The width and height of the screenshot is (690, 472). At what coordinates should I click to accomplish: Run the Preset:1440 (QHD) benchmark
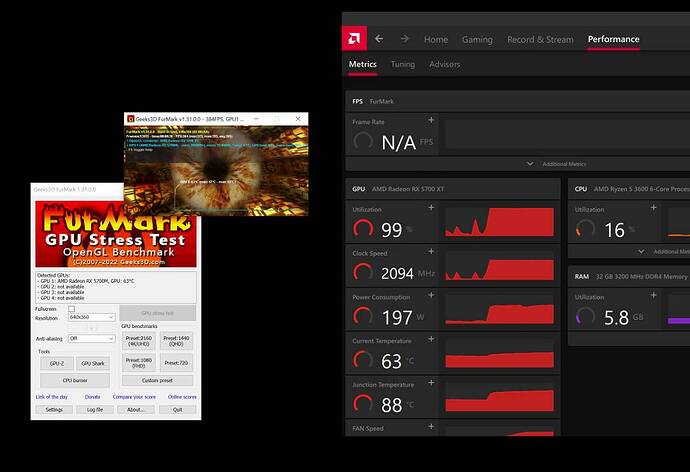(176, 341)
